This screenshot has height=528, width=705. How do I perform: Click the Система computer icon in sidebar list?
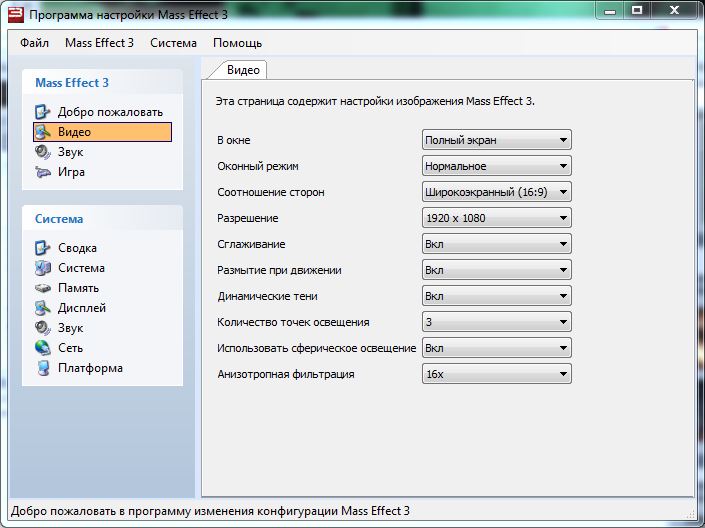(43, 268)
